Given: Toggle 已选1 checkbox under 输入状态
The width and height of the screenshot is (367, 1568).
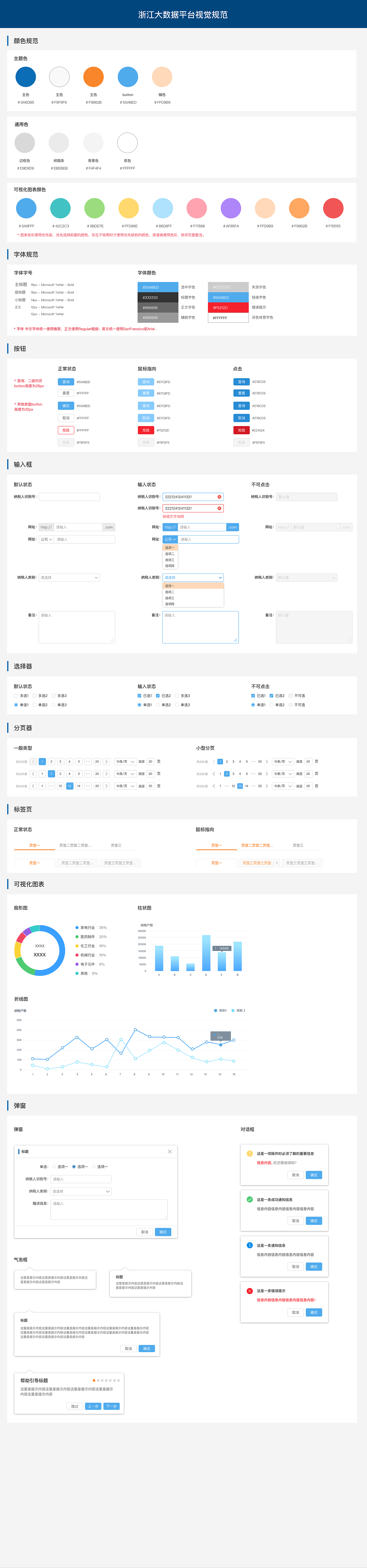Looking at the screenshot, I should [x=139, y=696].
